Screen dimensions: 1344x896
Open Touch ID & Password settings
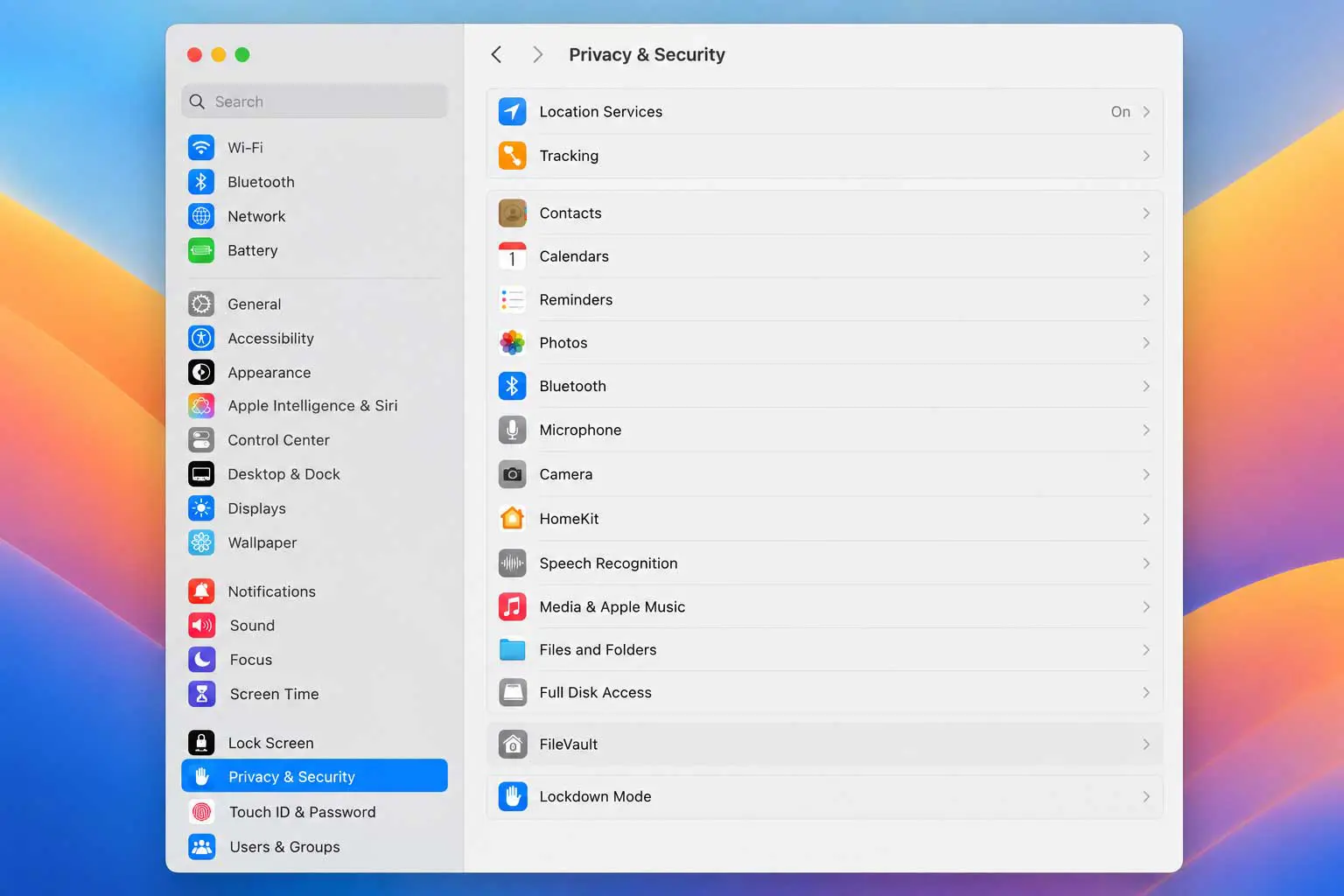(314, 812)
